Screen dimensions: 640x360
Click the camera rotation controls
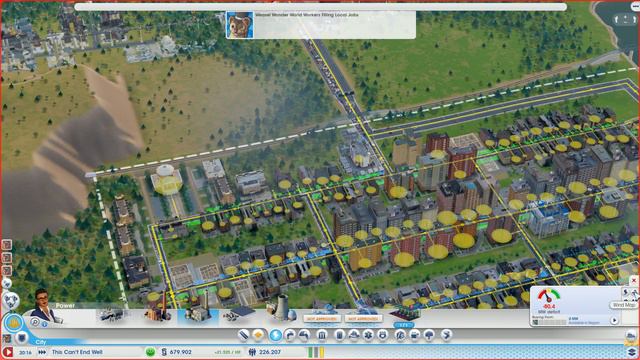[626, 19]
